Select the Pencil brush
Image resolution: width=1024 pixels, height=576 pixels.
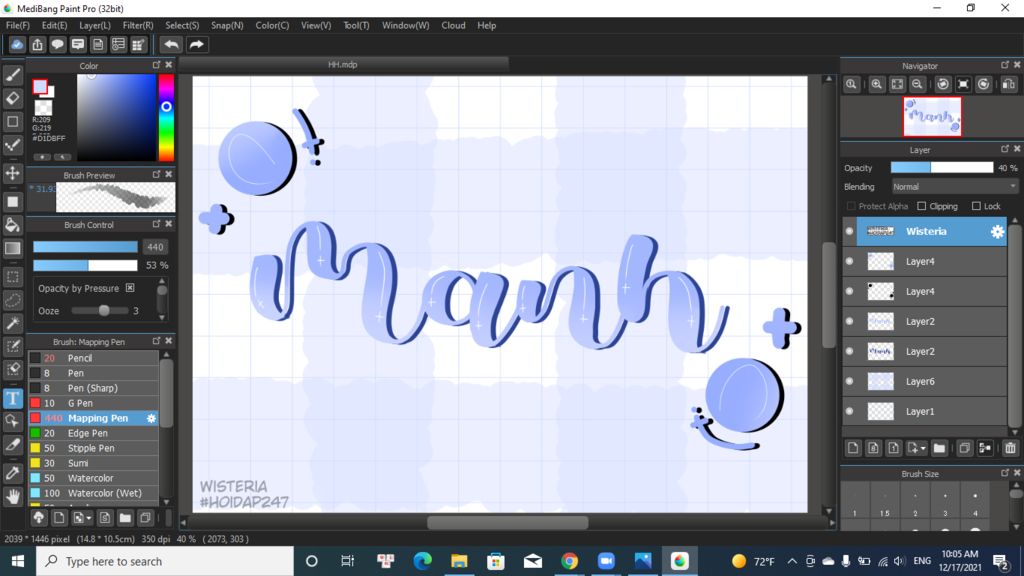tap(93, 358)
